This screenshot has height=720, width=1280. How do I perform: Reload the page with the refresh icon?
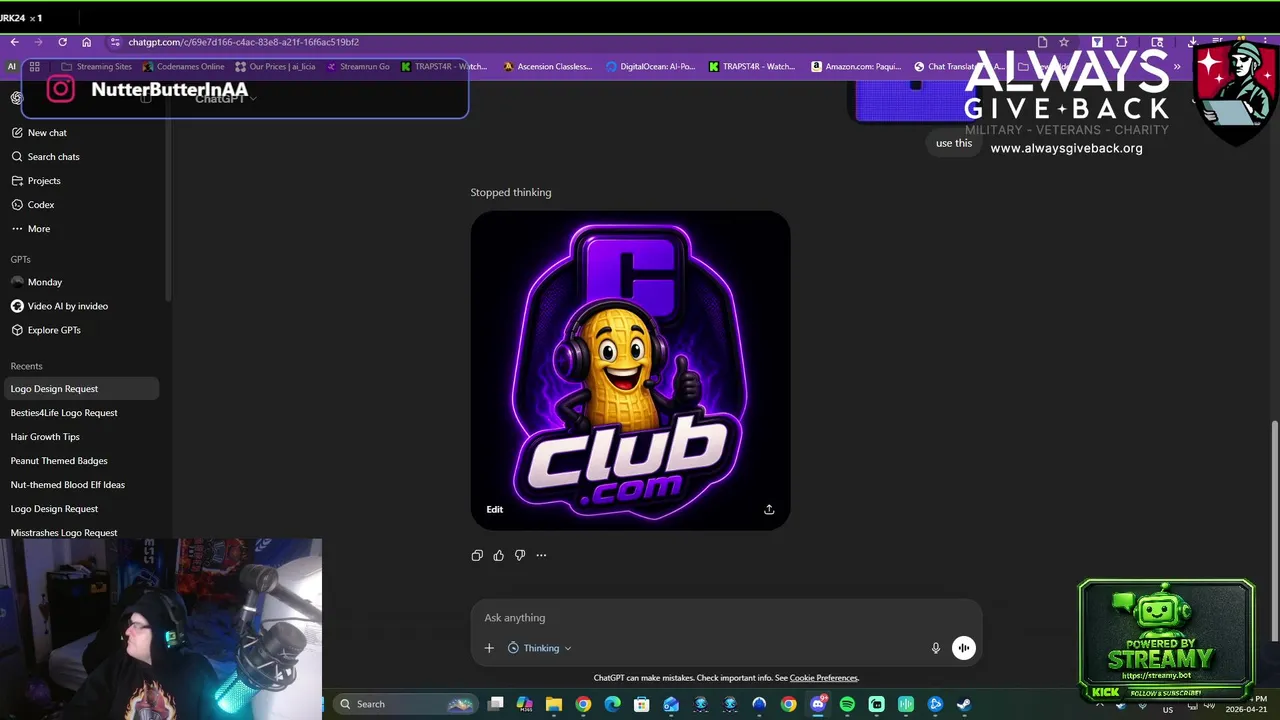pyautogui.click(x=62, y=42)
